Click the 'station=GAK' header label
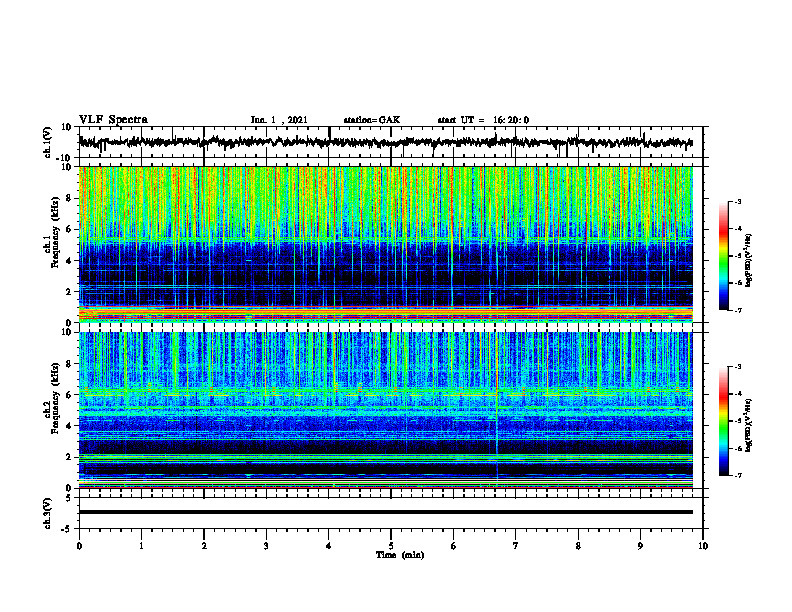 [372, 120]
